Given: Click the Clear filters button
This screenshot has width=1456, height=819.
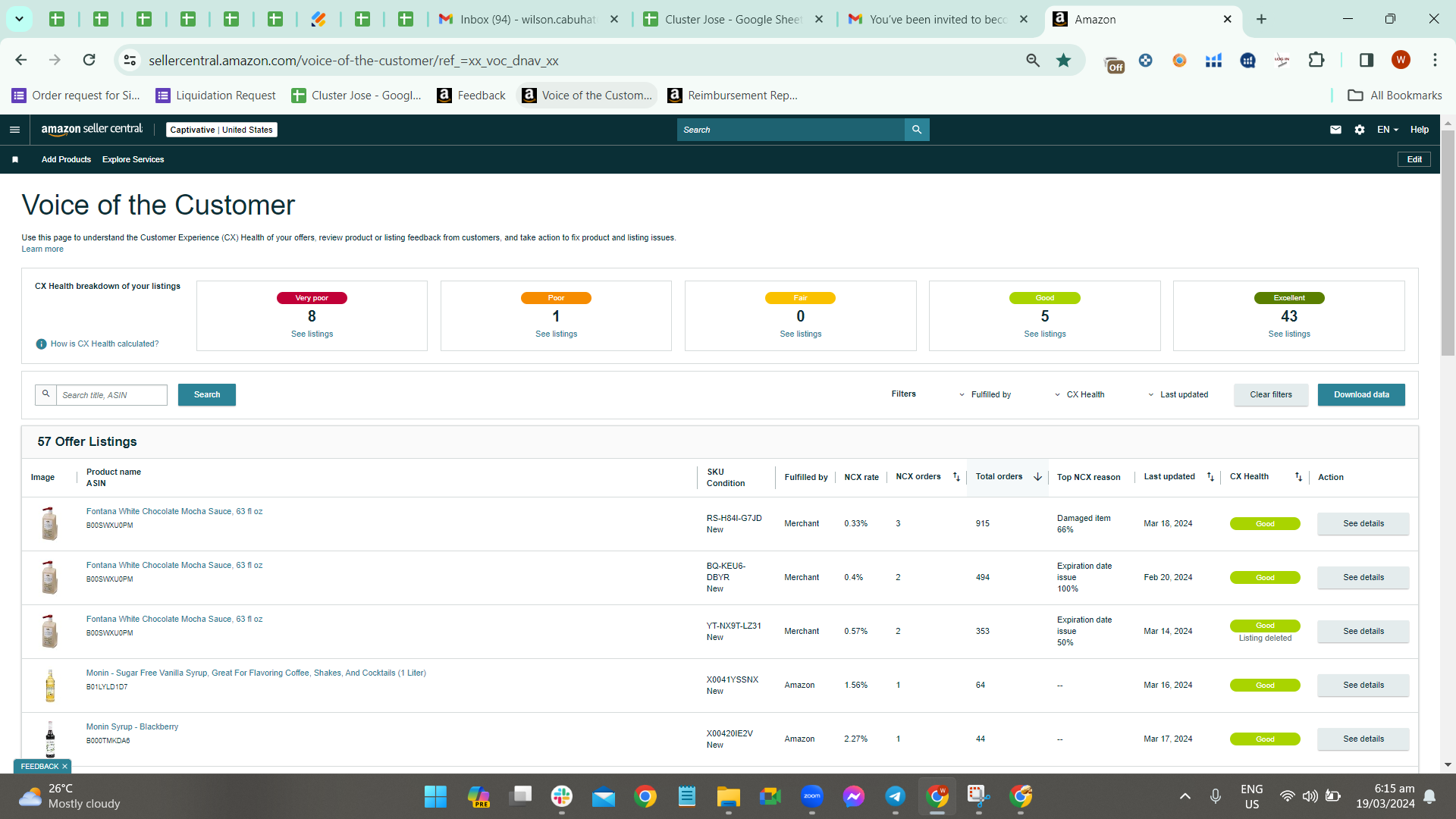Looking at the screenshot, I should (1271, 394).
